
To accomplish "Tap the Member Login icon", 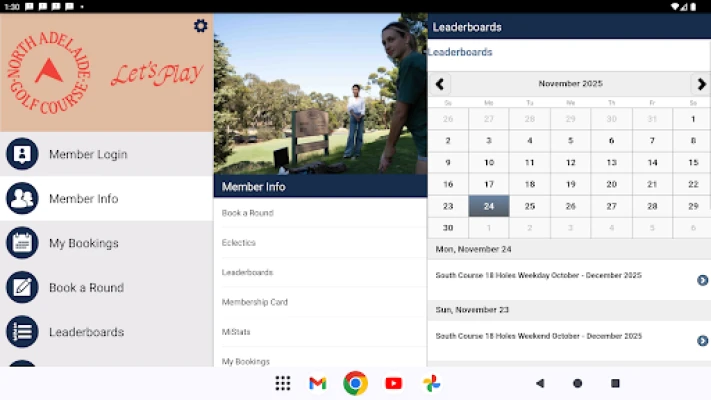I will (x=22, y=154).
